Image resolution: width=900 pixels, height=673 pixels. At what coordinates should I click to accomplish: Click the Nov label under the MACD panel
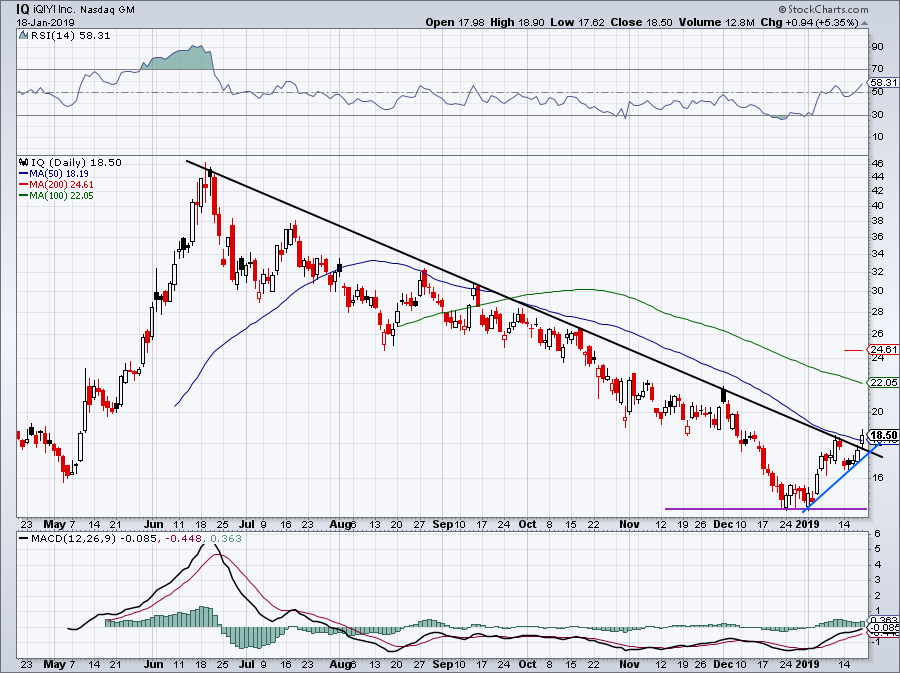[630, 664]
